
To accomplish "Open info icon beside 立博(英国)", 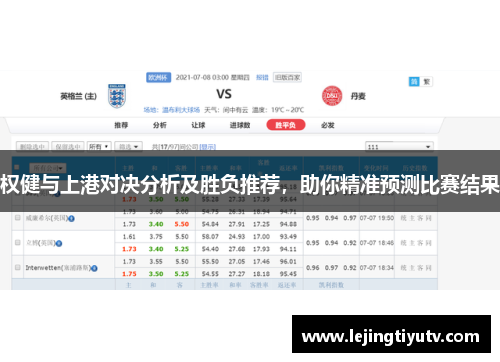I will point(59,243).
